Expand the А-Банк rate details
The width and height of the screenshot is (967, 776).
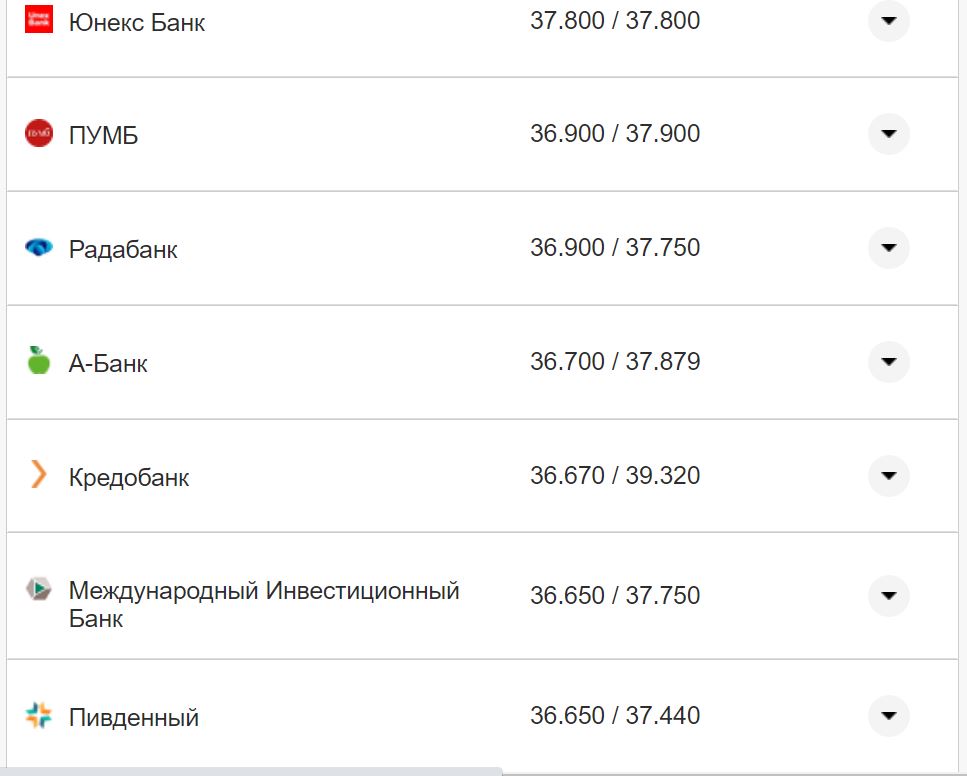(888, 362)
